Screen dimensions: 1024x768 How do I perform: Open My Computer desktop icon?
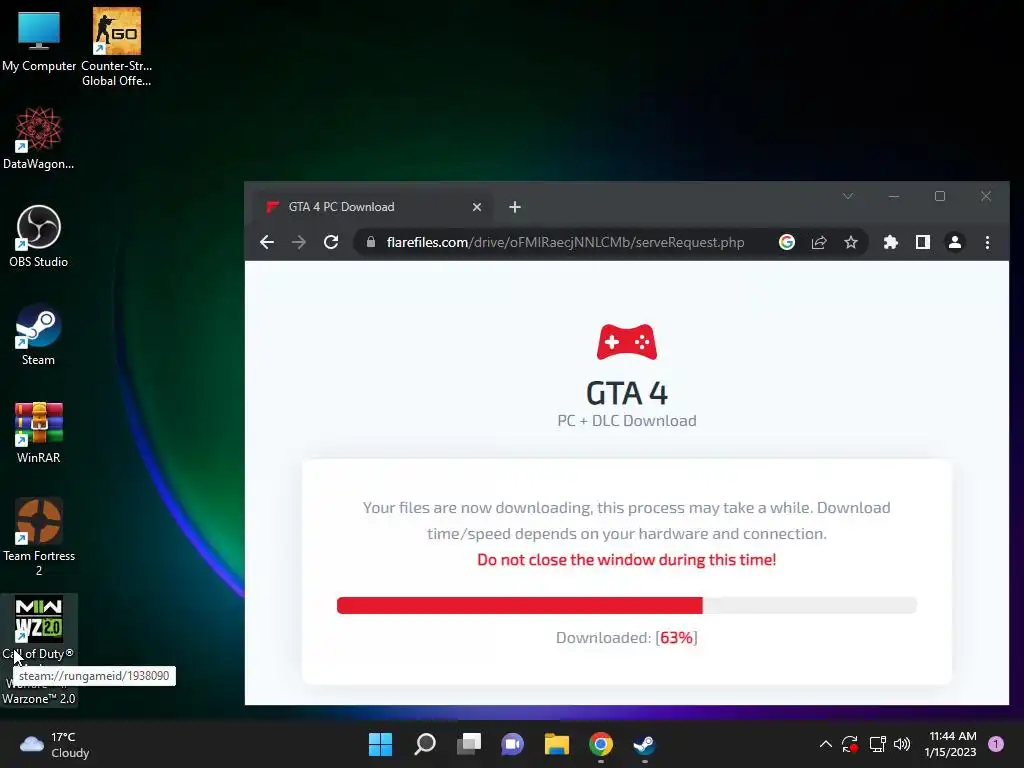tap(39, 40)
